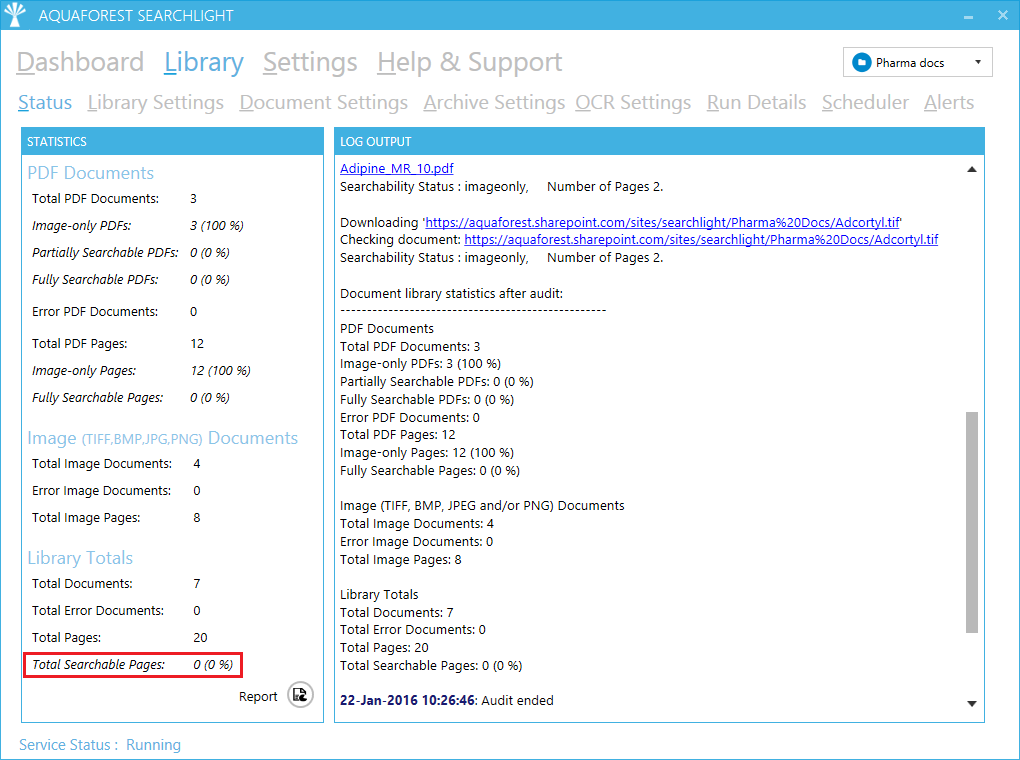Click the Aquaforest logo in title bar

click(14, 15)
